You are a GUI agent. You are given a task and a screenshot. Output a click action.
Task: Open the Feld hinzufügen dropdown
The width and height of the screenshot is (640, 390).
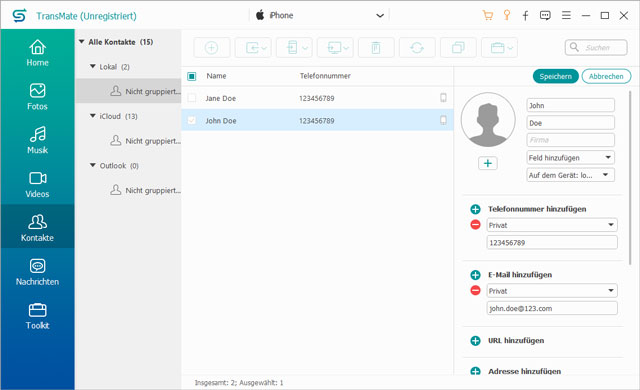[571, 157]
